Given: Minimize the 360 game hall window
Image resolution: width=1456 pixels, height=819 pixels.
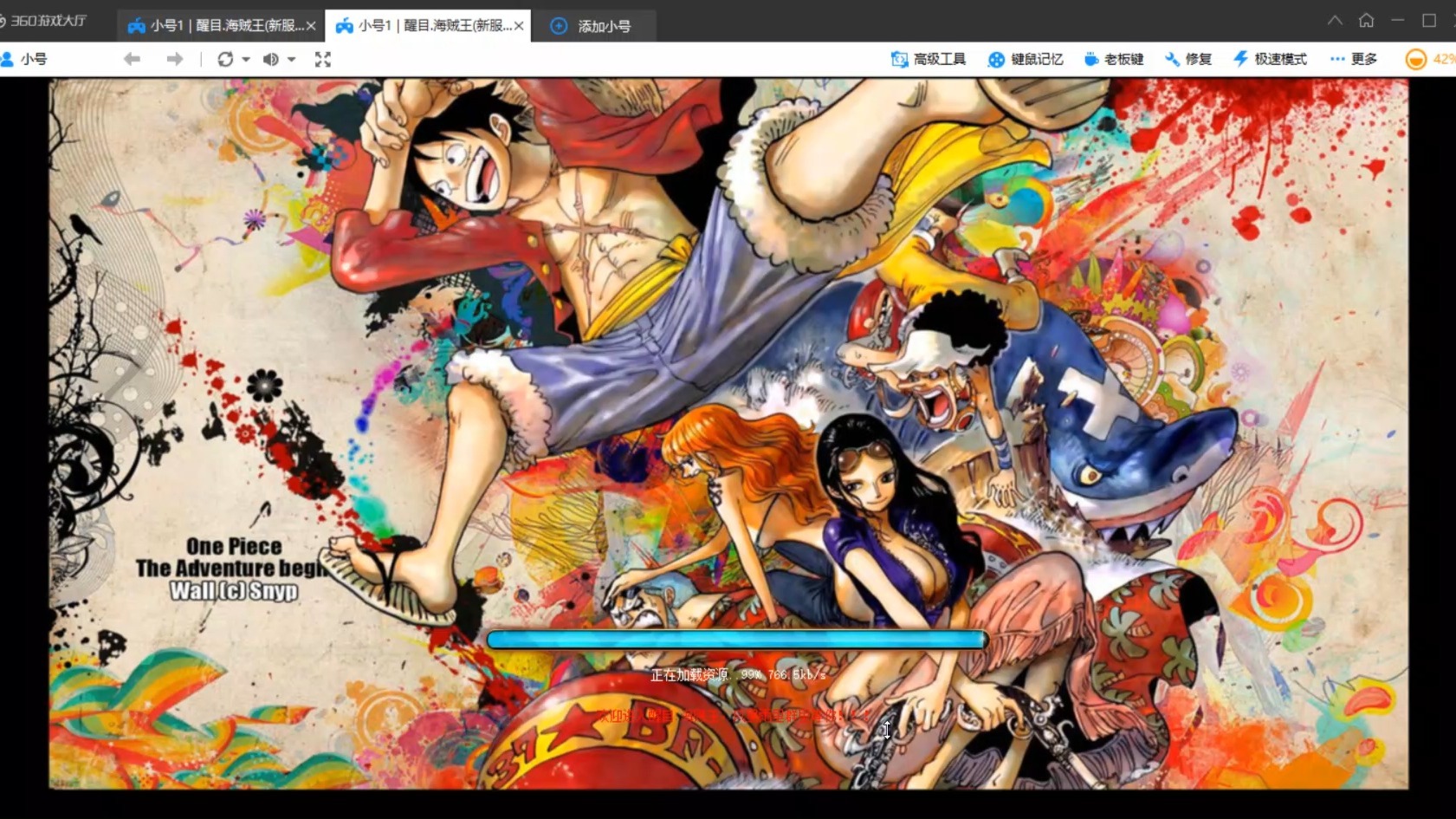Looking at the screenshot, I should point(1397,20).
